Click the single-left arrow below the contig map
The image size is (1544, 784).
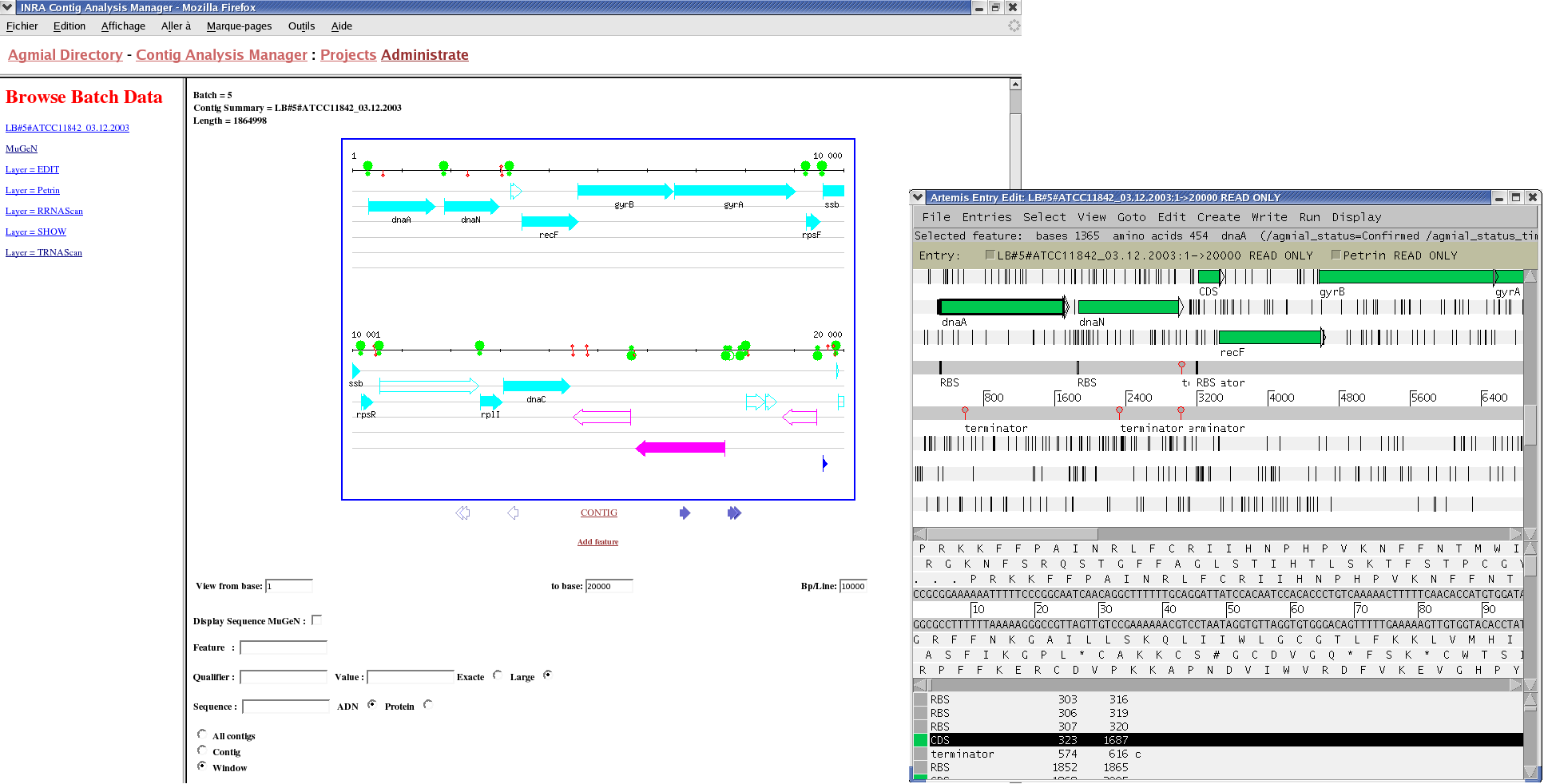click(x=513, y=513)
